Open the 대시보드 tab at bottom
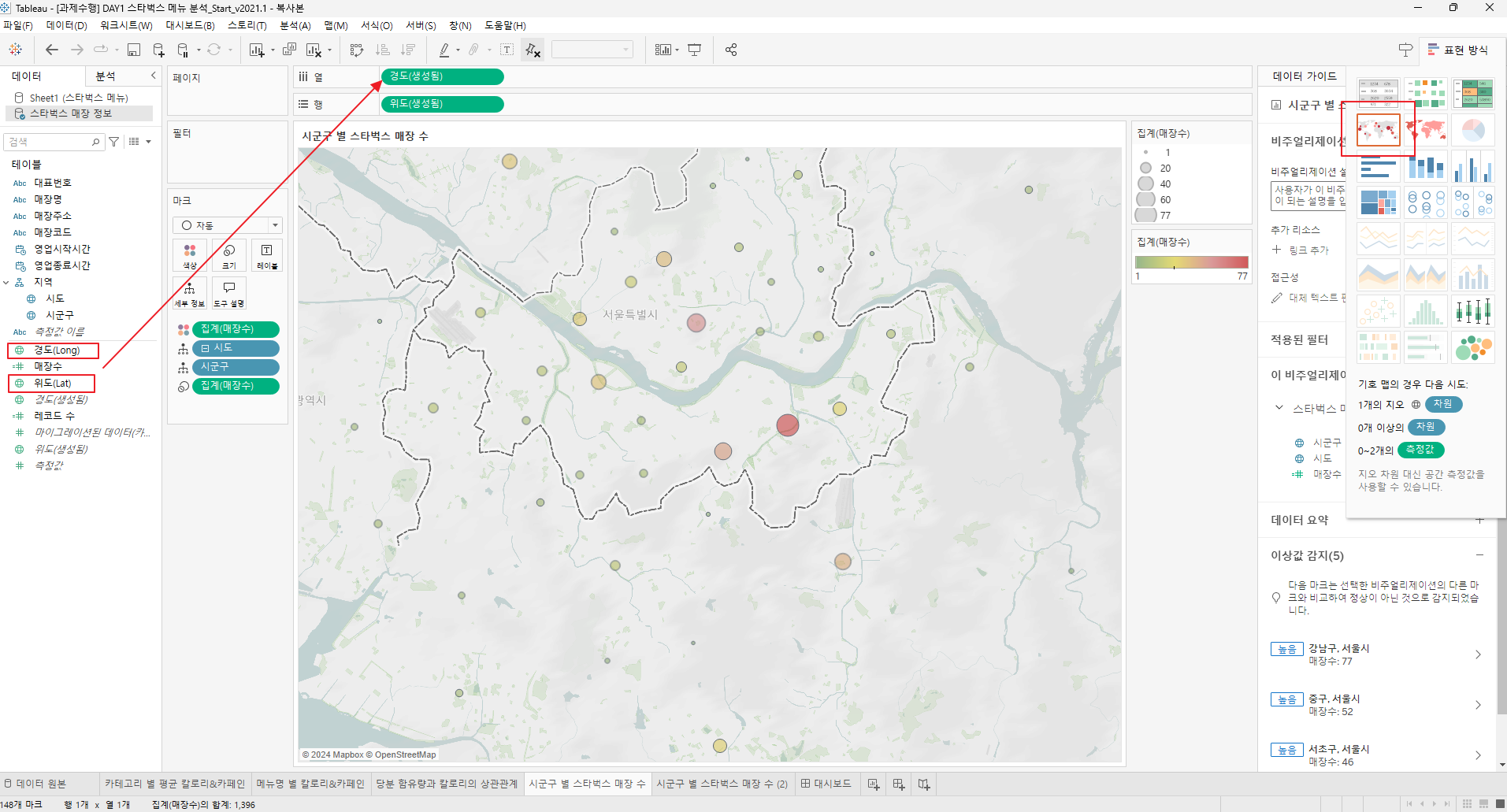This screenshot has width=1507, height=812. tap(826, 784)
